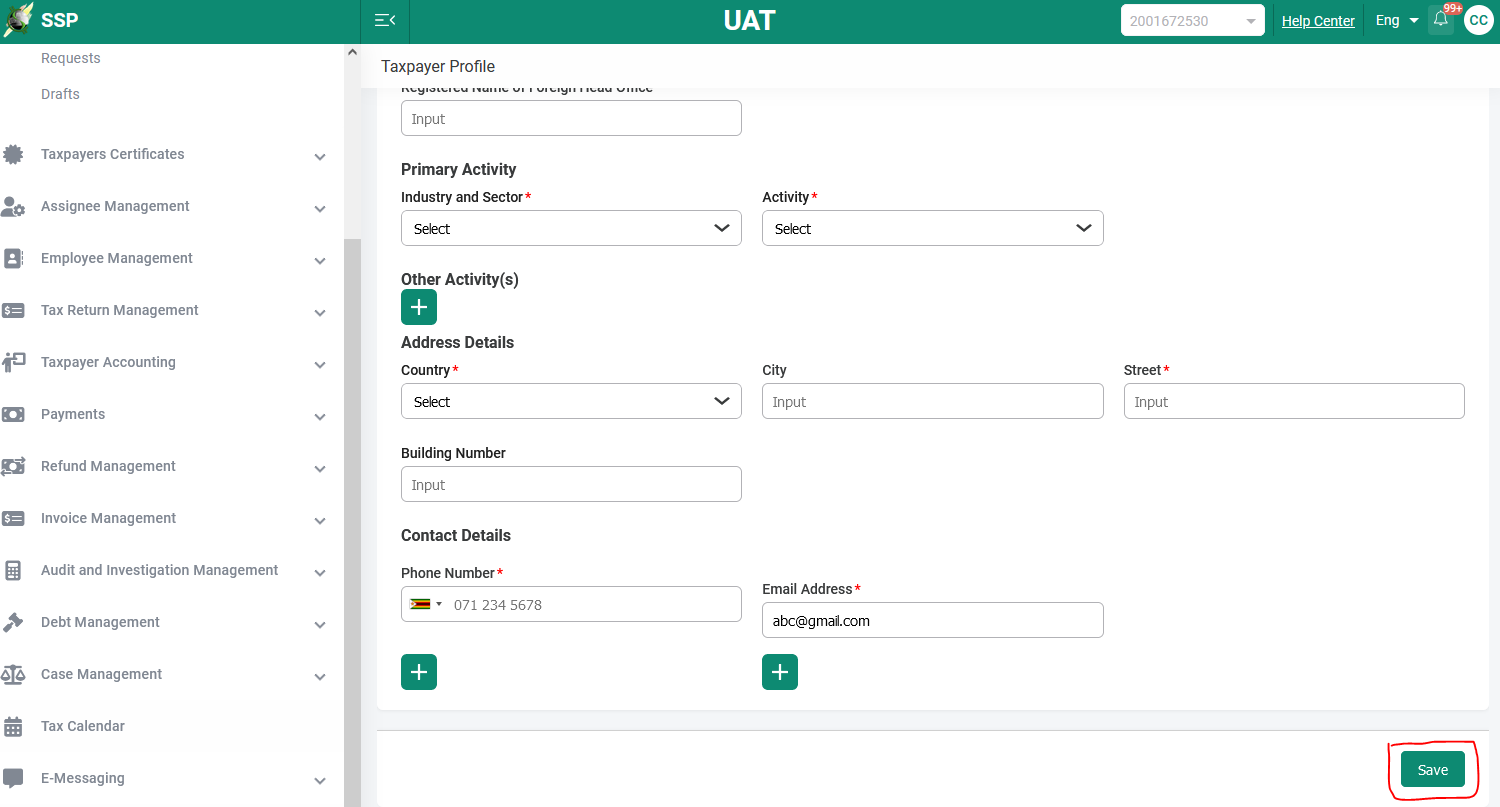Add another phone number with plus icon
Image resolution: width=1500 pixels, height=807 pixels.
419,672
